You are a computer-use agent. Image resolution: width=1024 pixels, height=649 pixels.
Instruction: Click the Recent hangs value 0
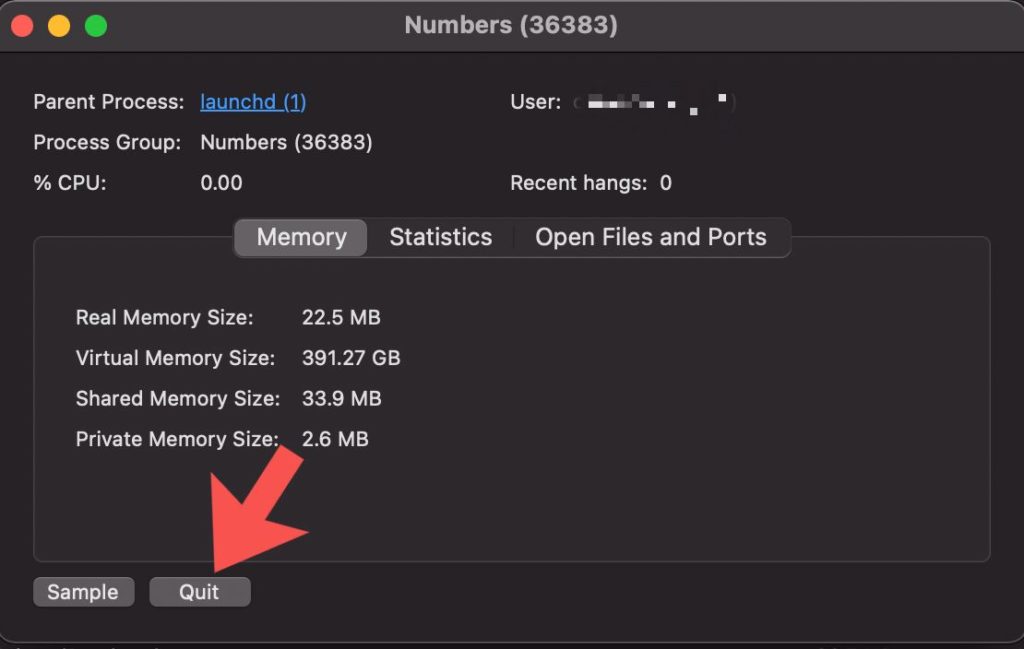tap(665, 183)
